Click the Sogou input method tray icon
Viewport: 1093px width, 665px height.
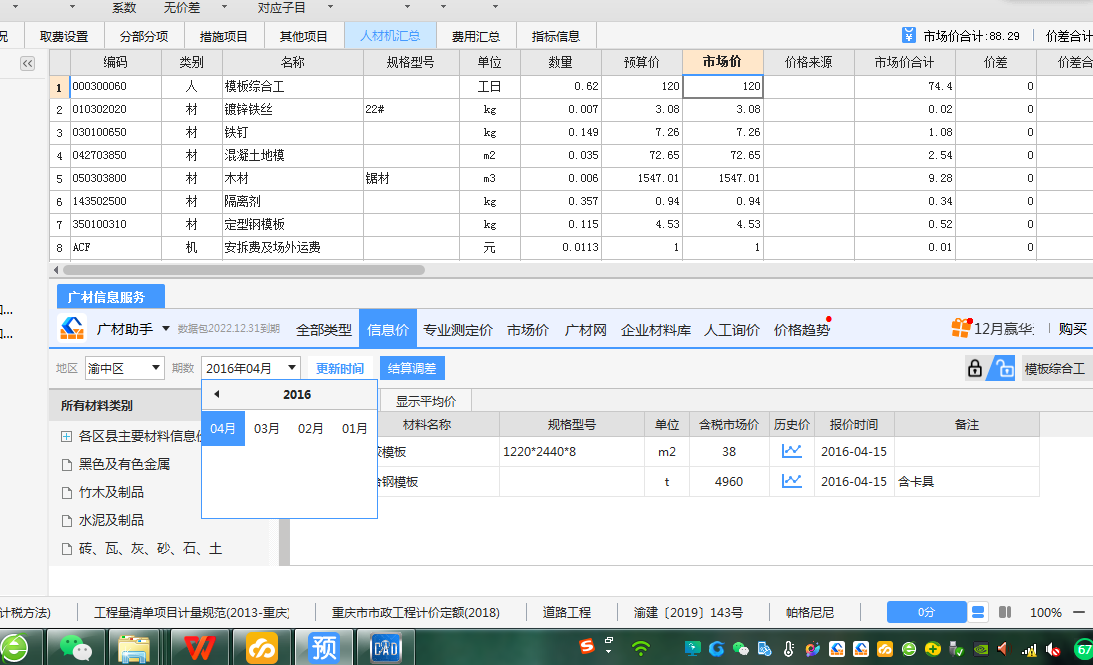[x=587, y=646]
